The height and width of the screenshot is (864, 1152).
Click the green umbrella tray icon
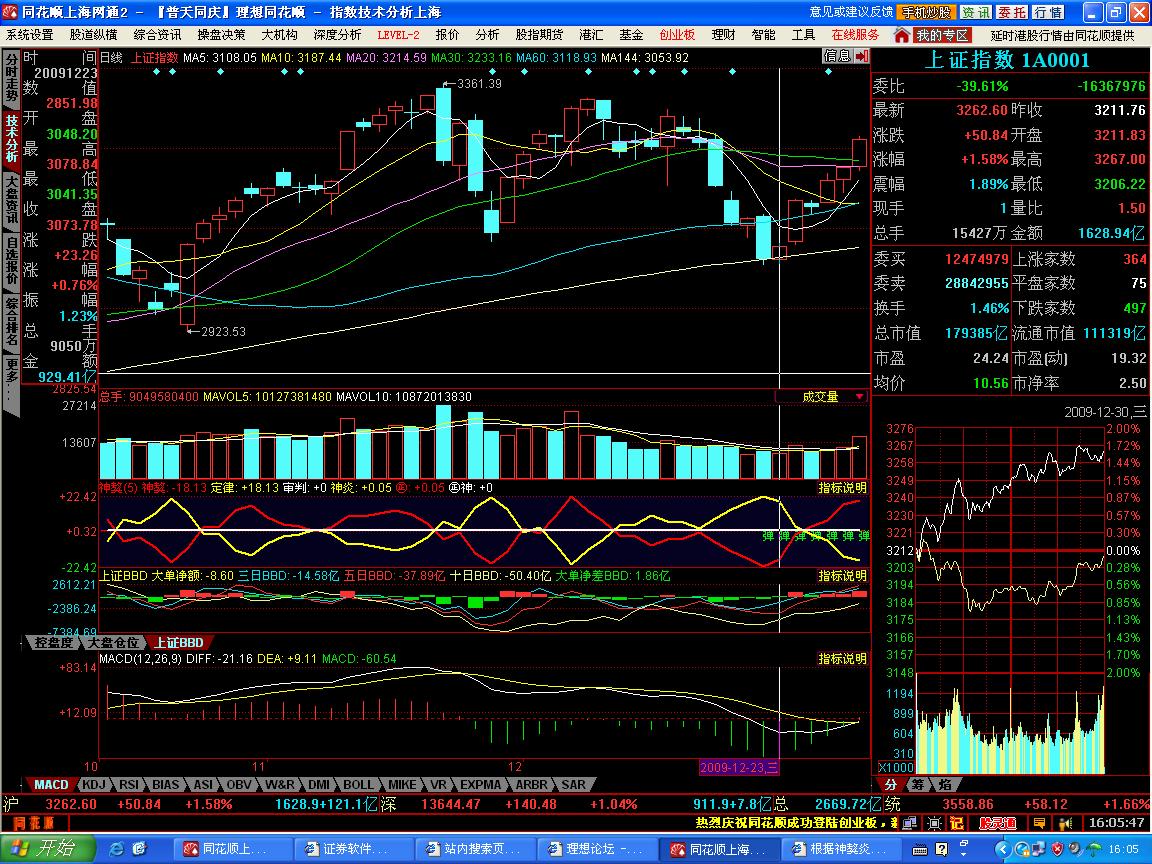1094,849
